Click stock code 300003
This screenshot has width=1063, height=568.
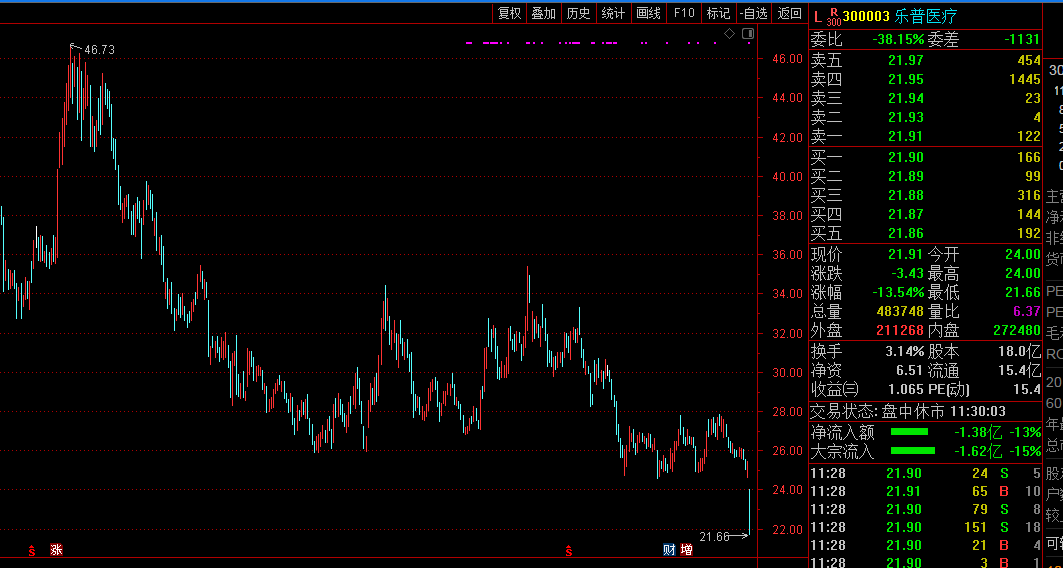pyautogui.click(x=866, y=16)
